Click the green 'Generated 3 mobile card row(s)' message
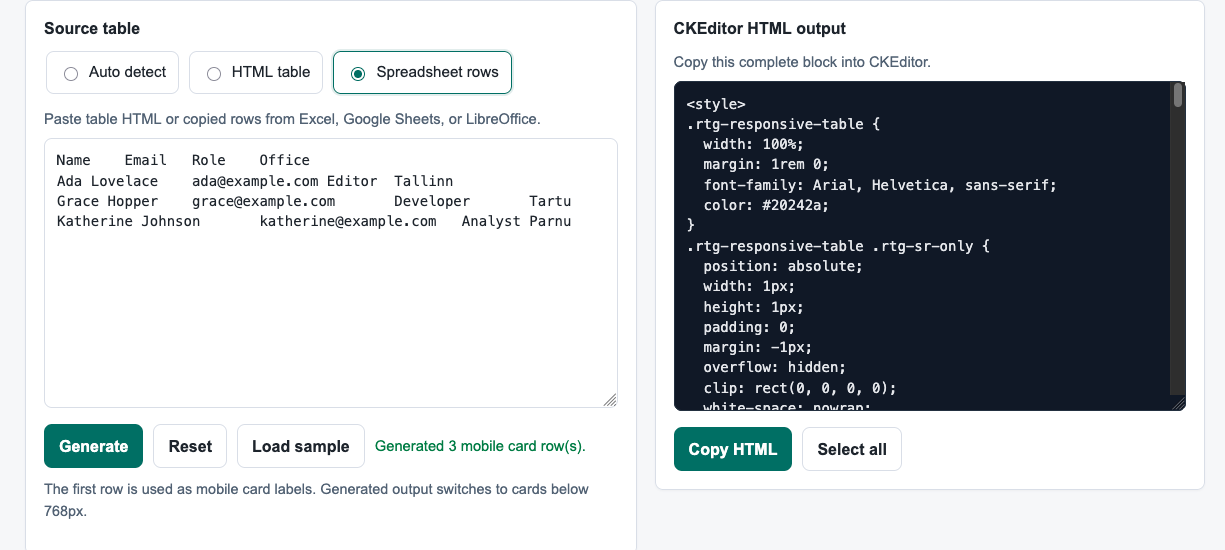 480,446
